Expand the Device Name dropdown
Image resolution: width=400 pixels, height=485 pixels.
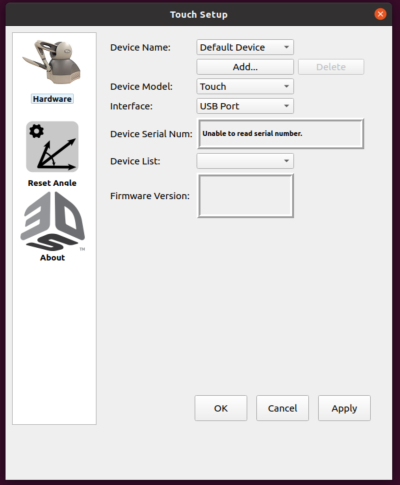pyautogui.click(x=245, y=47)
